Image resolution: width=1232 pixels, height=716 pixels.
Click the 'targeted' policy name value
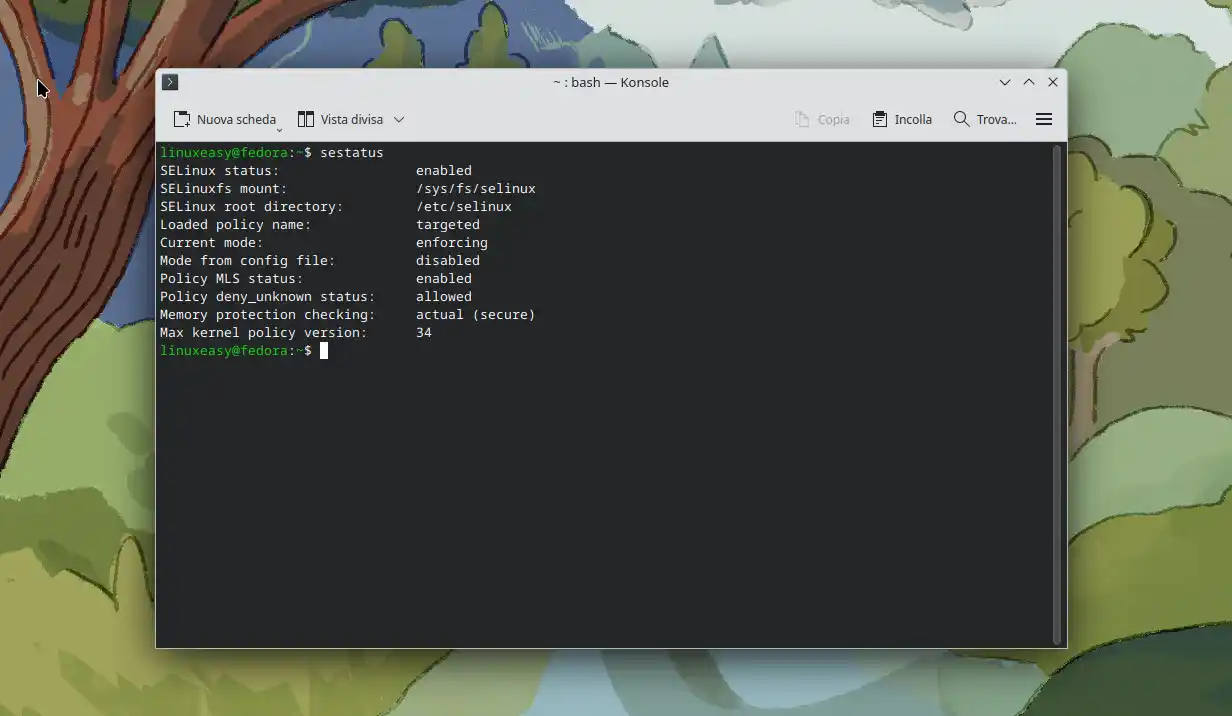click(447, 225)
